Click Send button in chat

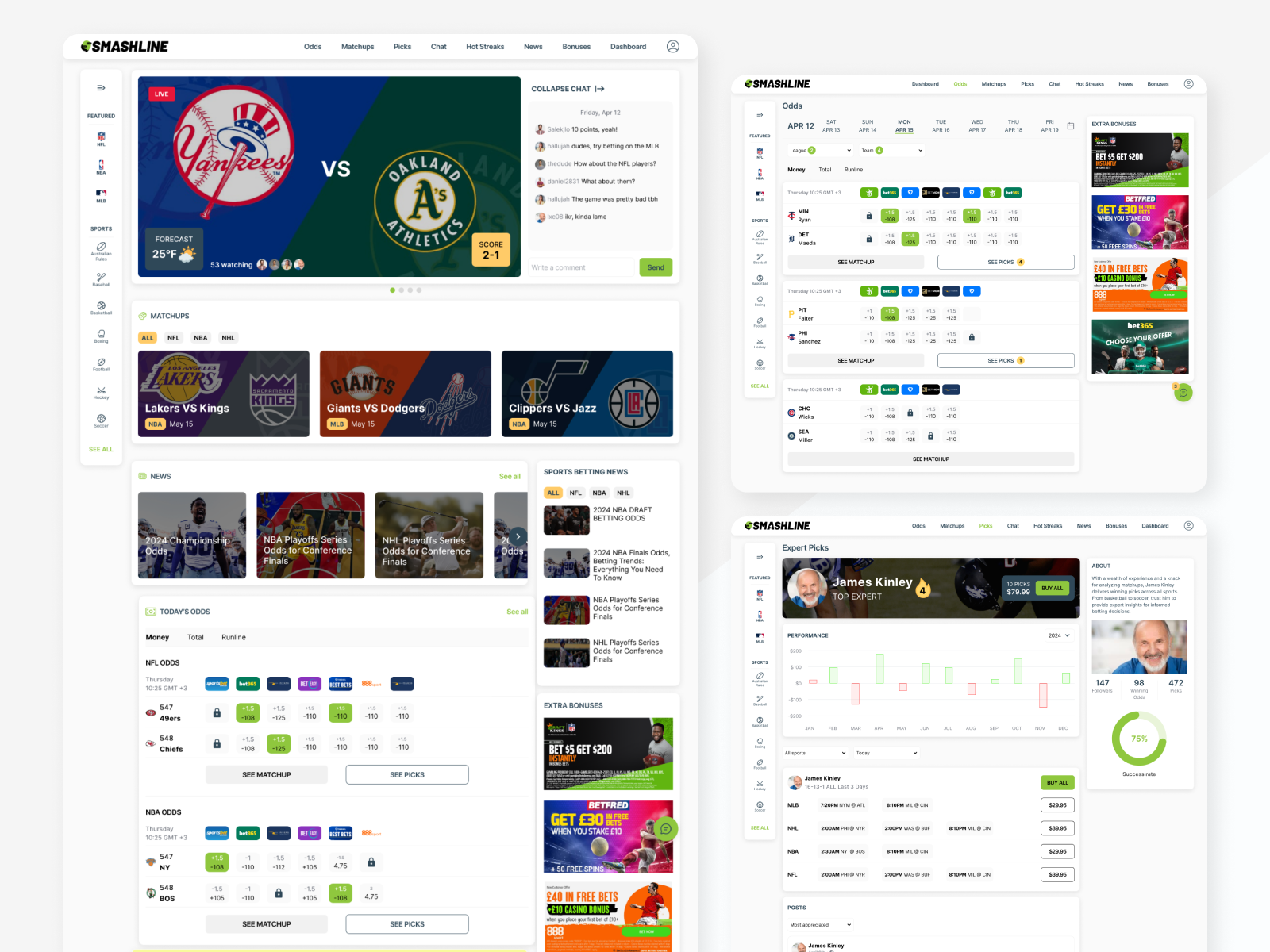[x=656, y=267]
